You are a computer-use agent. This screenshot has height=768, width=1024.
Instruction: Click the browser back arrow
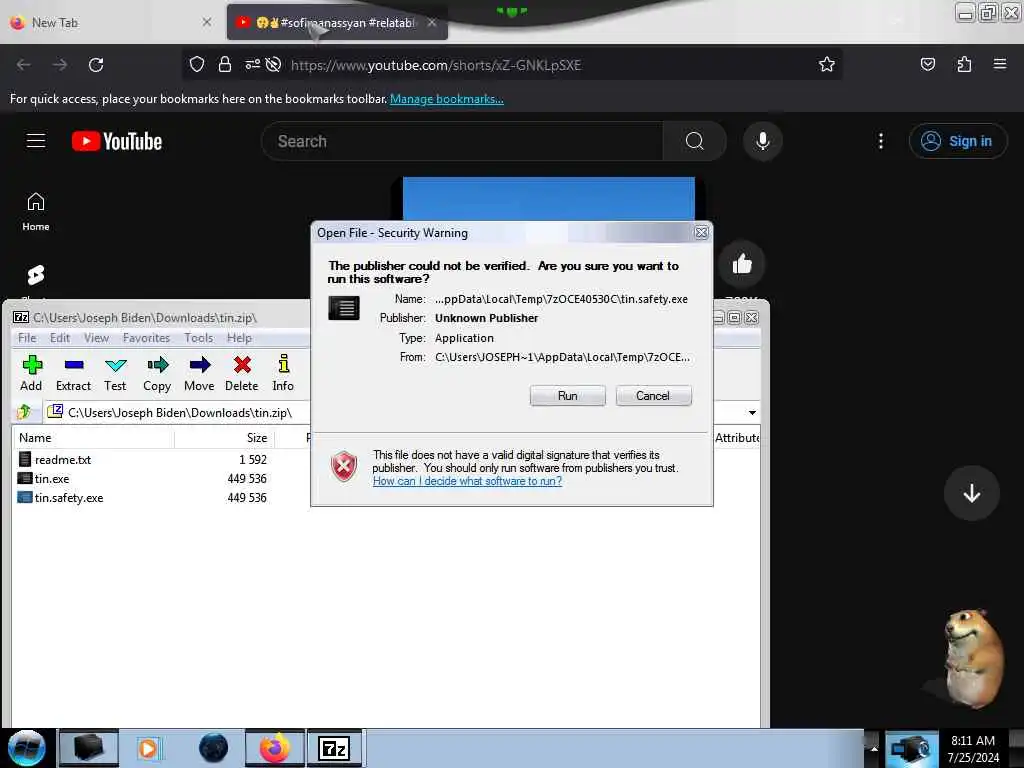coord(24,65)
